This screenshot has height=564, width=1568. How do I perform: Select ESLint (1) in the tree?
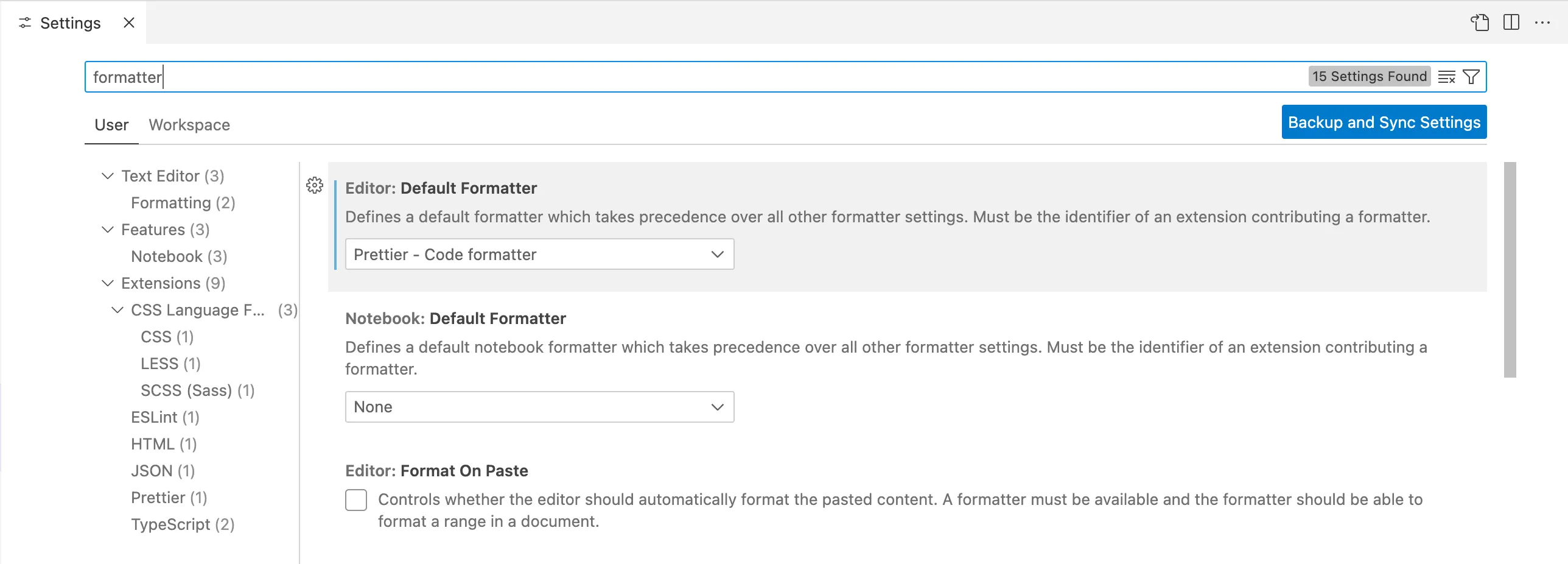tap(166, 417)
